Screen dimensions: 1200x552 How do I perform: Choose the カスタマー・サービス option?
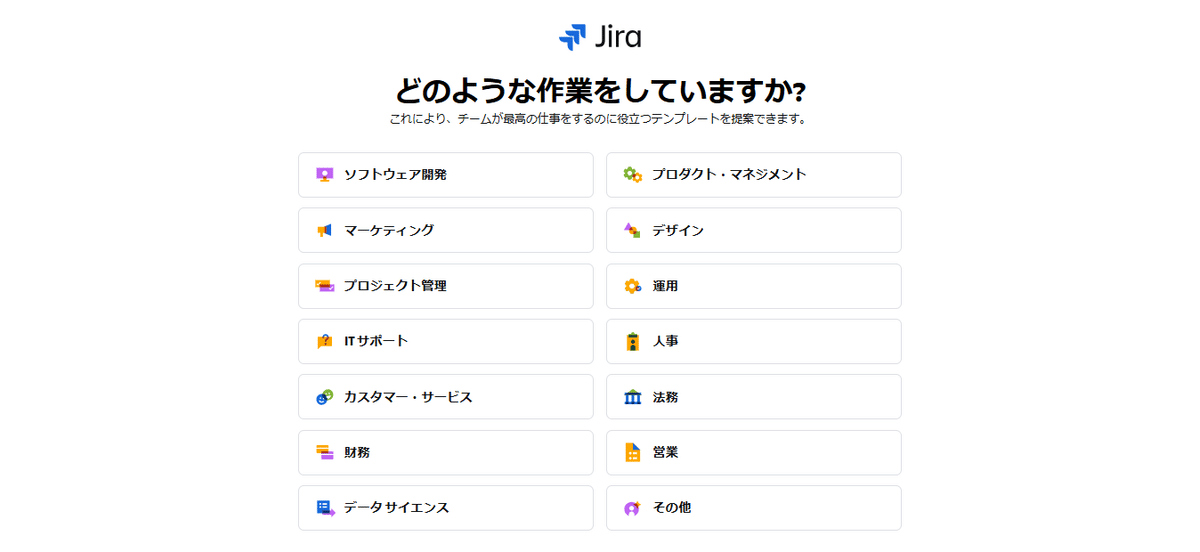446,397
